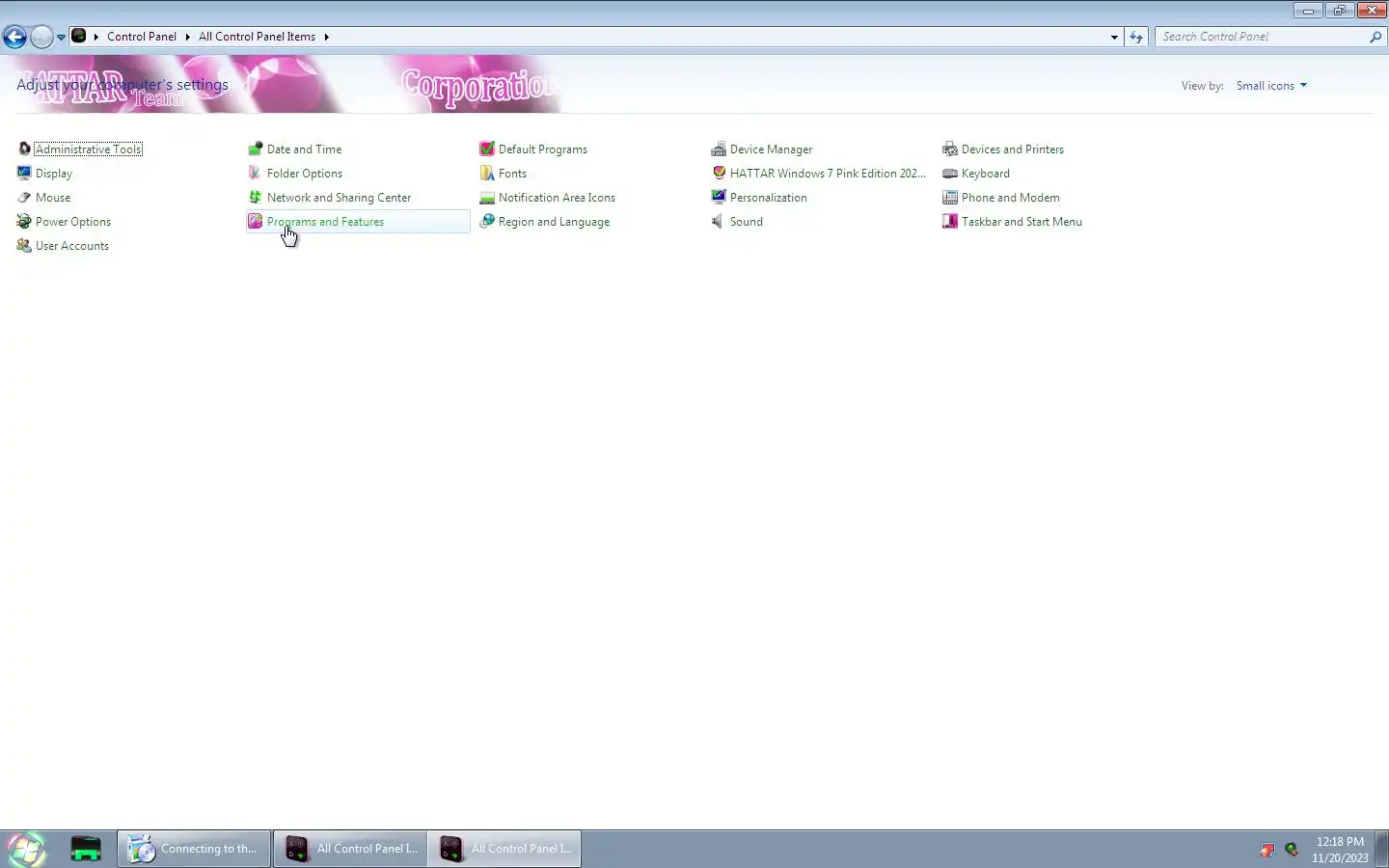Open Mouse settings icon
Viewport: 1389px width, 868px height.
coord(24,197)
